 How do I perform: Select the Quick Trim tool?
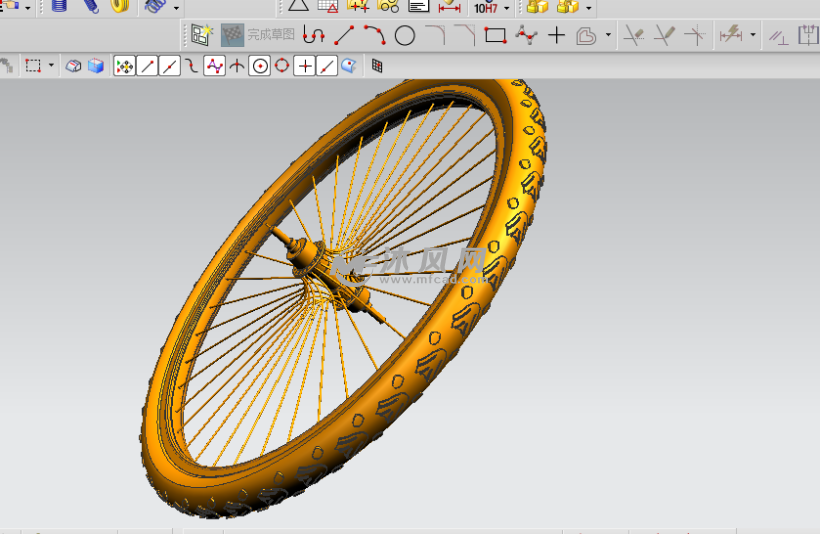coord(634,35)
